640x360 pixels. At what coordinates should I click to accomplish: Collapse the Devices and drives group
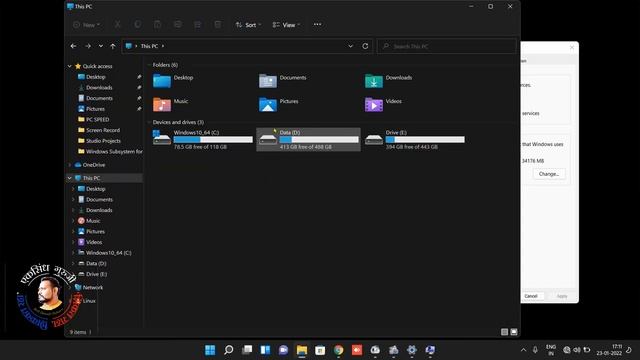click(x=149, y=122)
